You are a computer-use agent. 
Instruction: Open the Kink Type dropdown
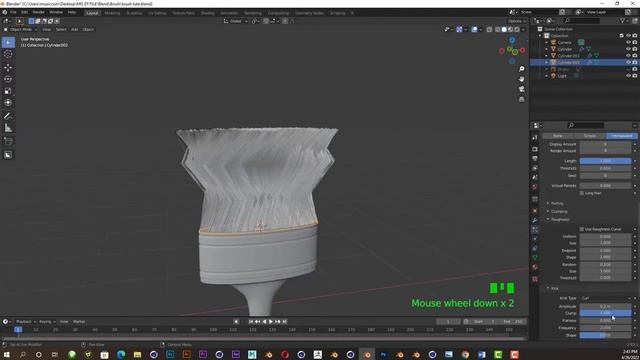click(x=605, y=298)
